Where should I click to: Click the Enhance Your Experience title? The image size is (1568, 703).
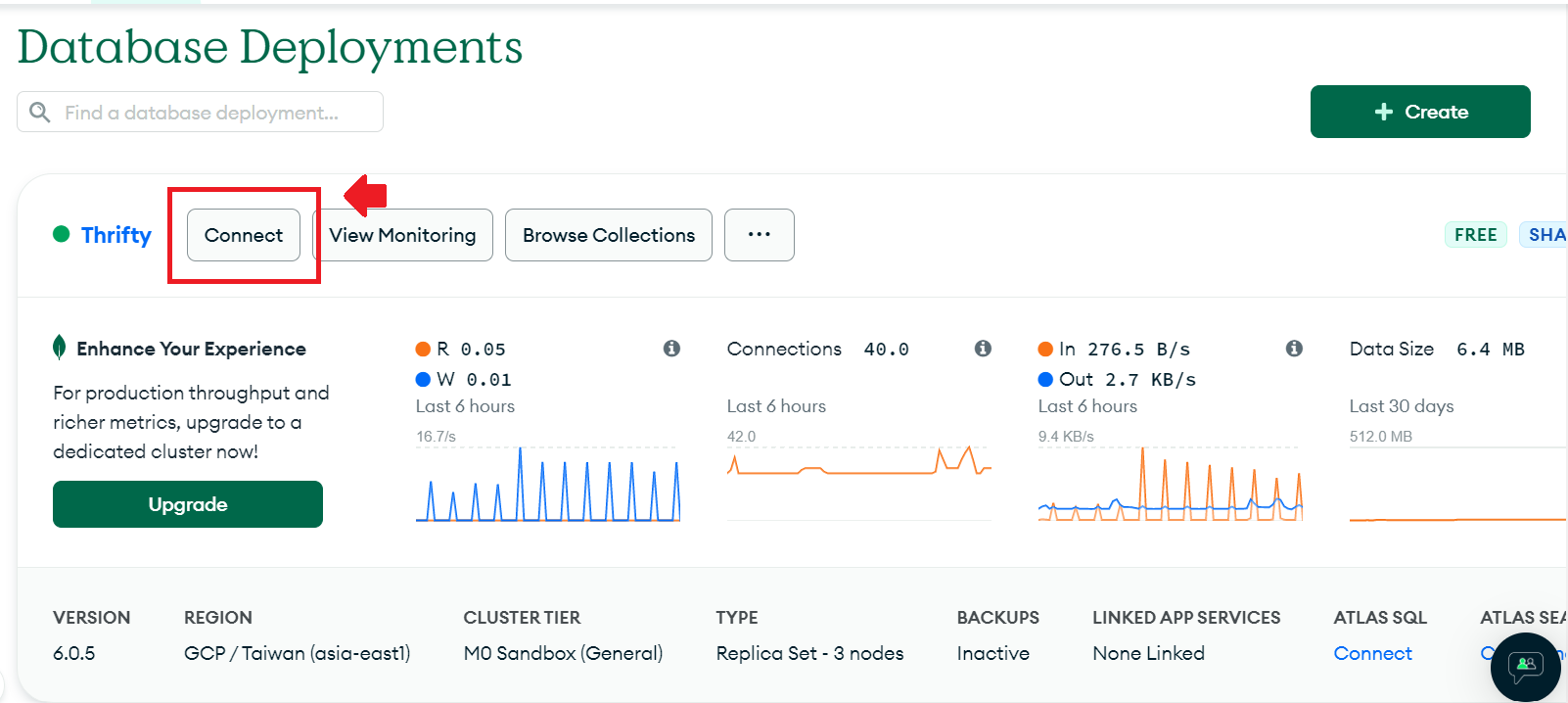pyautogui.click(x=192, y=349)
